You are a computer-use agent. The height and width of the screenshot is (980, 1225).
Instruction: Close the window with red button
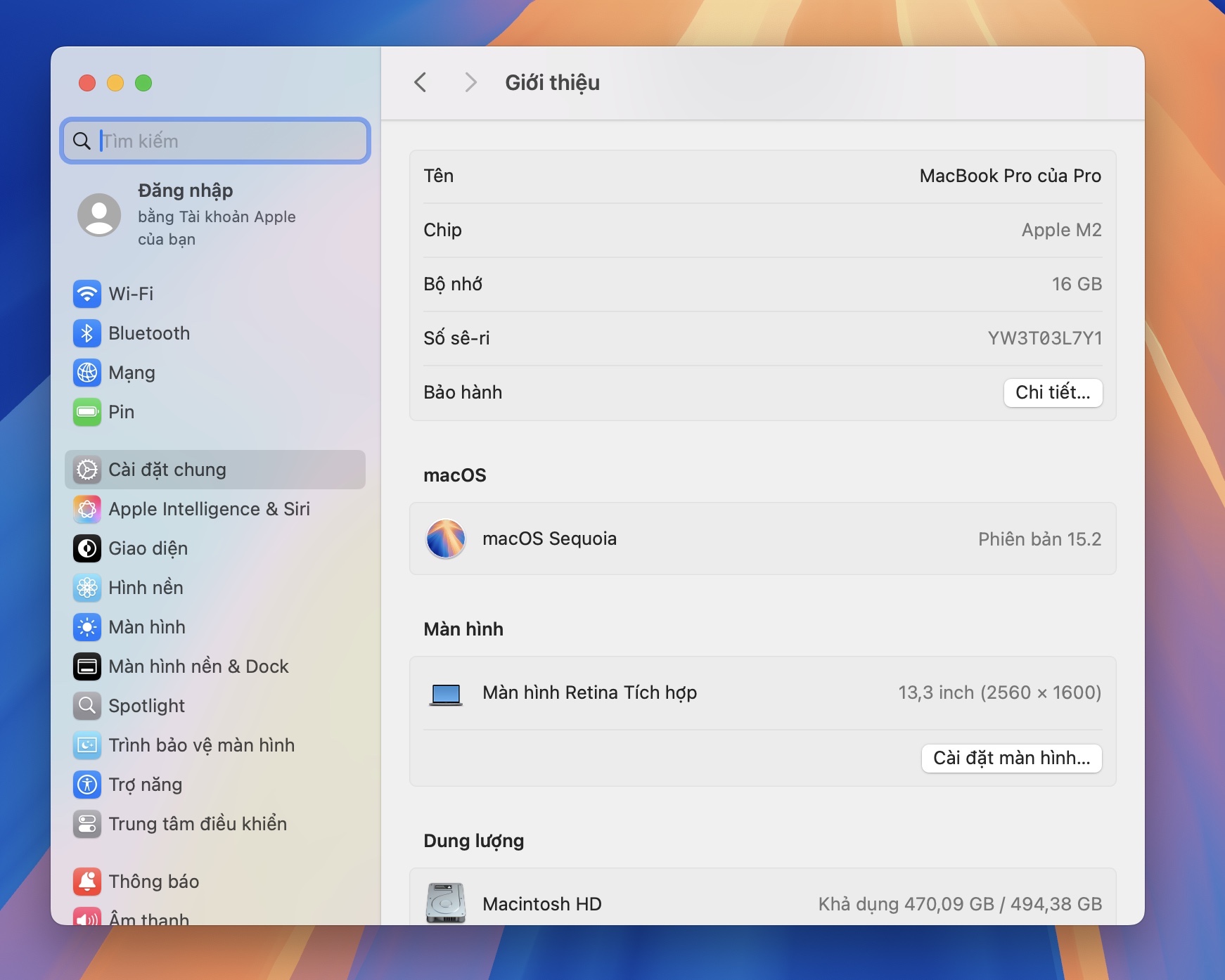coord(87,83)
